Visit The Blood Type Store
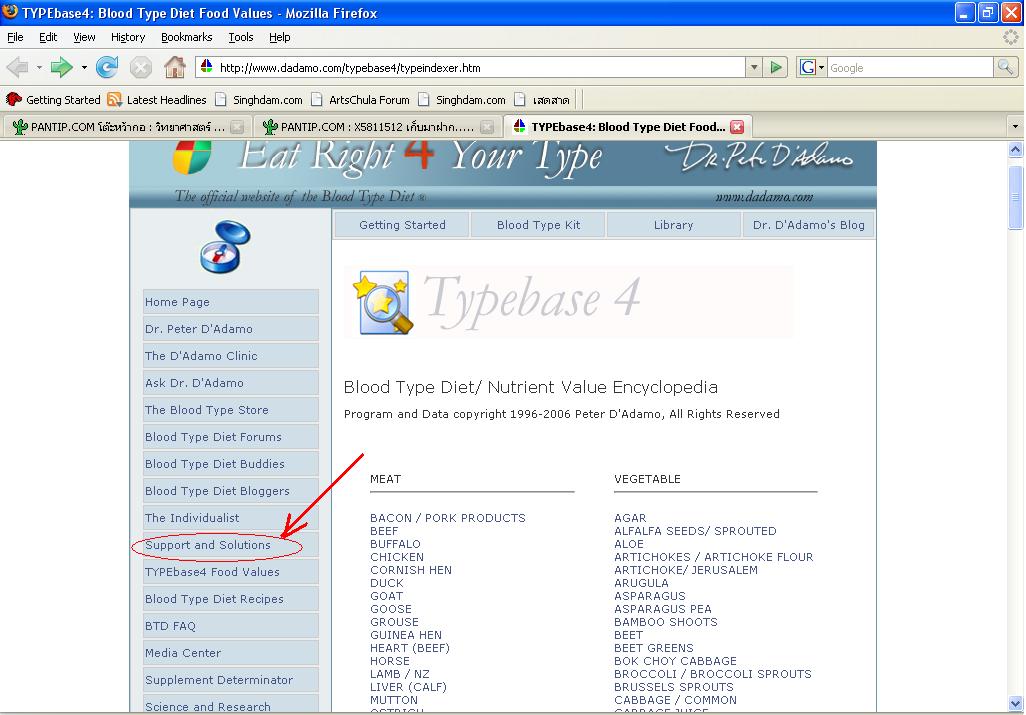The height and width of the screenshot is (715, 1026). click(x=230, y=410)
